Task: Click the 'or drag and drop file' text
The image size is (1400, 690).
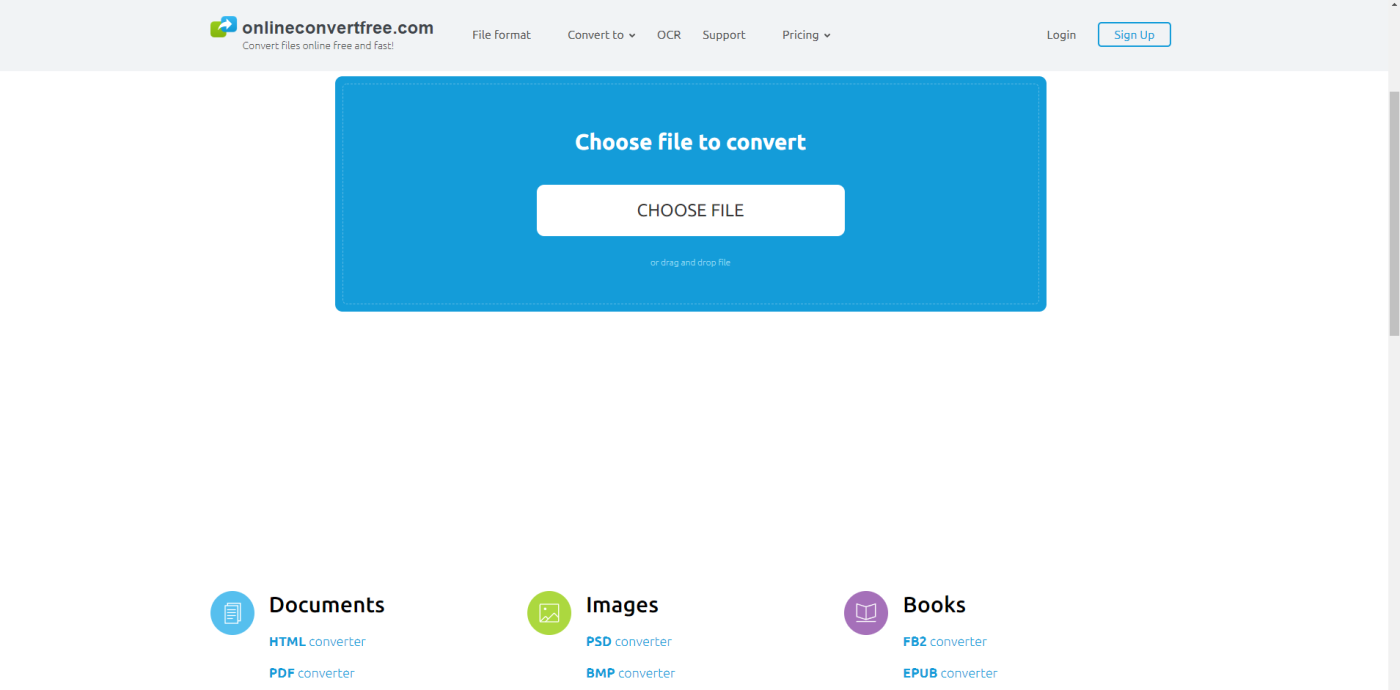Action: coord(690,263)
